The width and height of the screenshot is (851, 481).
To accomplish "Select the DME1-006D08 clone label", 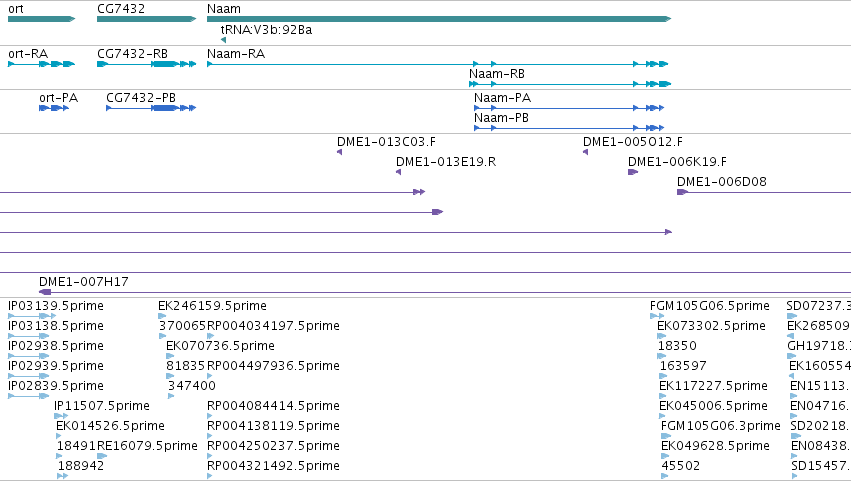I will [722, 182].
